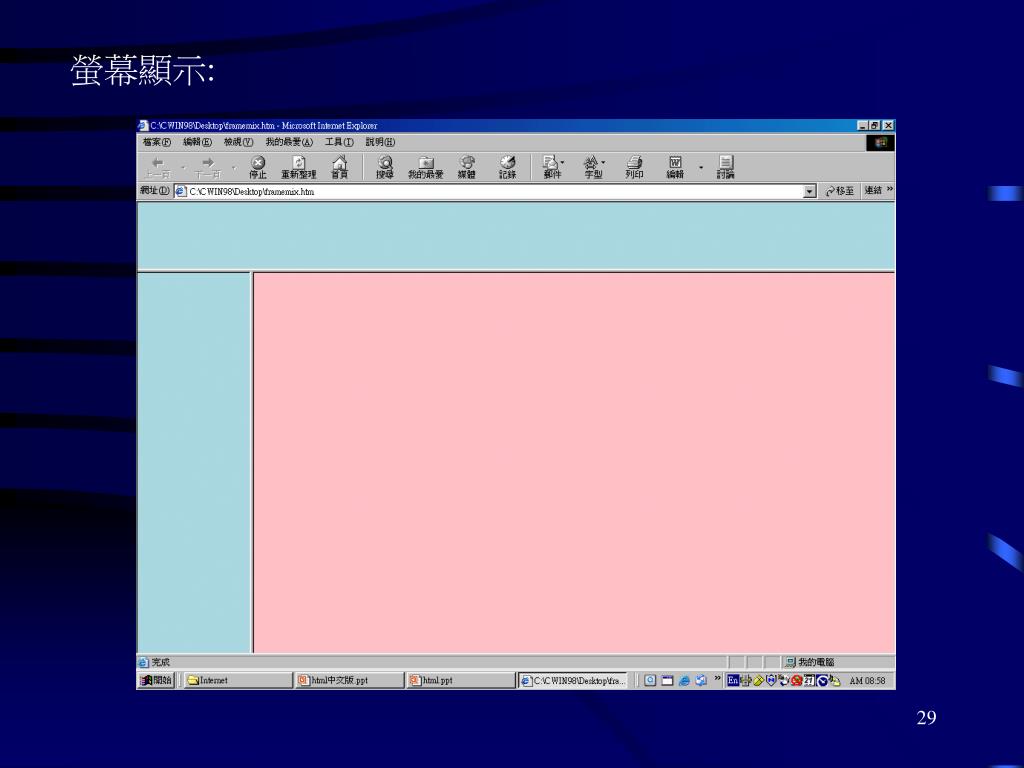Image resolution: width=1024 pixels, height=768 pixels.
Task: Click the Windows logo throbber icon
Action: 880,142
